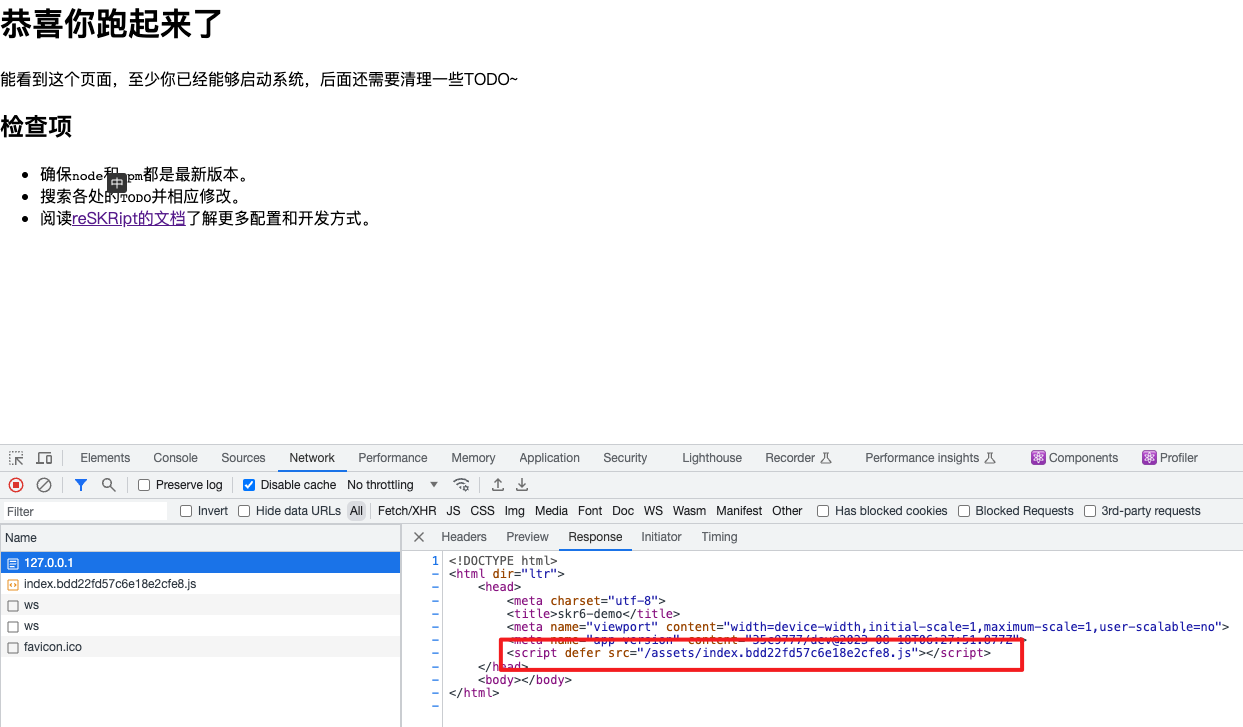Open the Lighthouse tab

click(712, 458)
